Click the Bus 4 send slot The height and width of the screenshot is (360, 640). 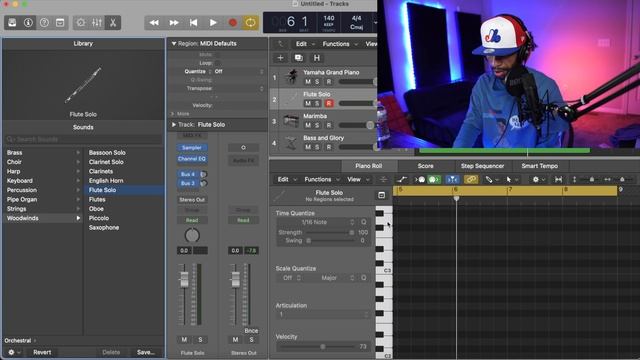[188, 174]
